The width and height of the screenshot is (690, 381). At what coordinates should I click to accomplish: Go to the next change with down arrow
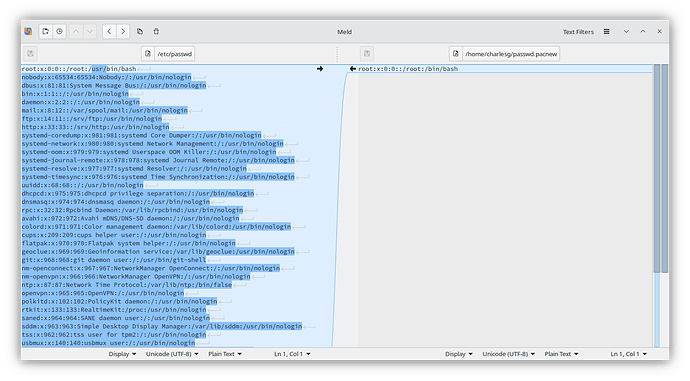pyautogui.click(x=90, y=31)
